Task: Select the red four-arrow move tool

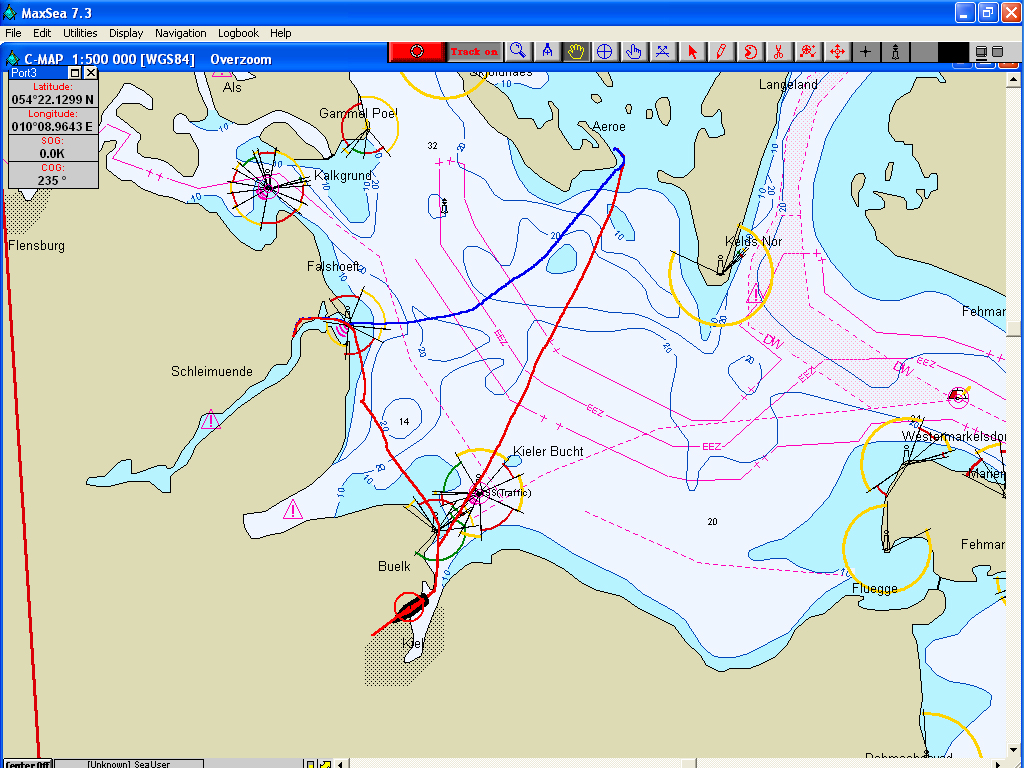Action: pyautogui.click(x=837, y=52)
